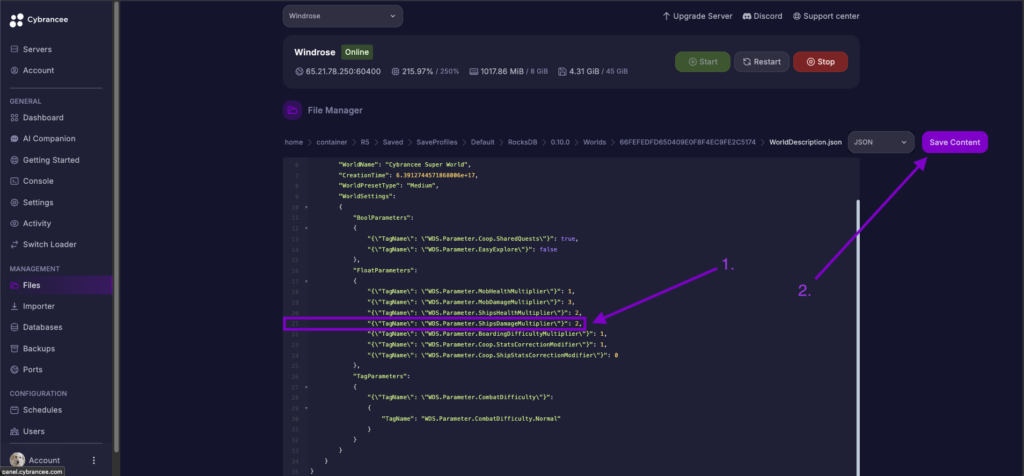This screenshot has height=476, width=1024.
Task: Open the Discord link icon
Action: point(745,16)
